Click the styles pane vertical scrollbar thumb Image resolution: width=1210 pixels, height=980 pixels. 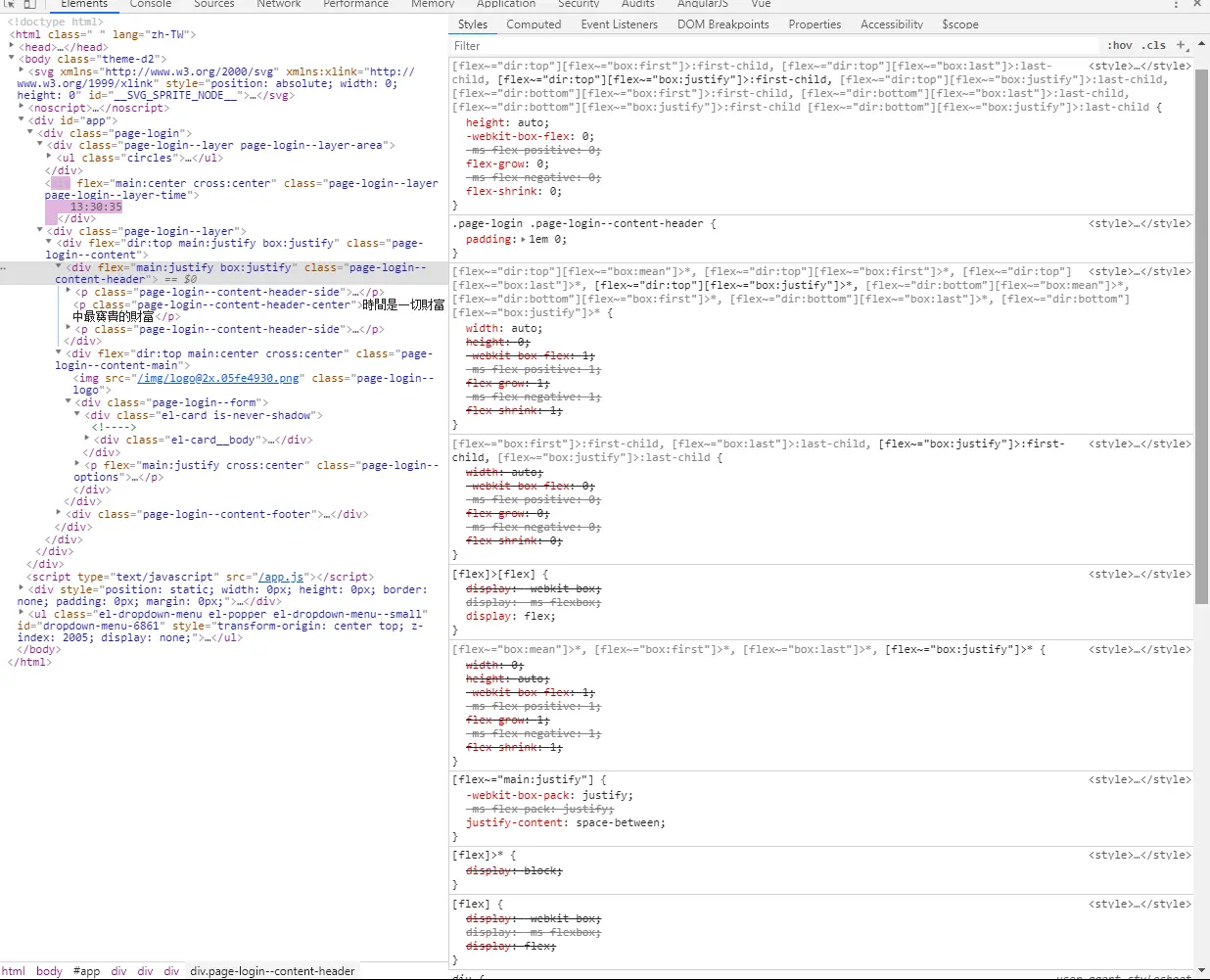1201,335
